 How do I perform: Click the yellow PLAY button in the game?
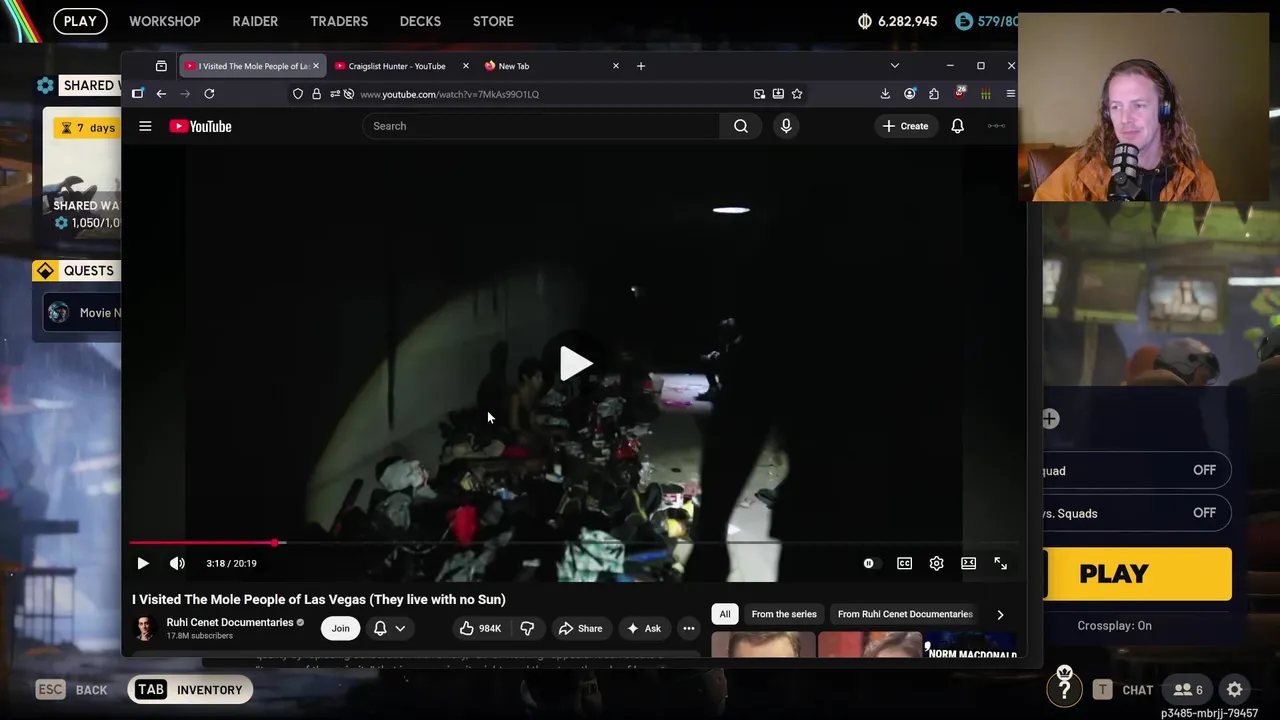point(1137,574)
